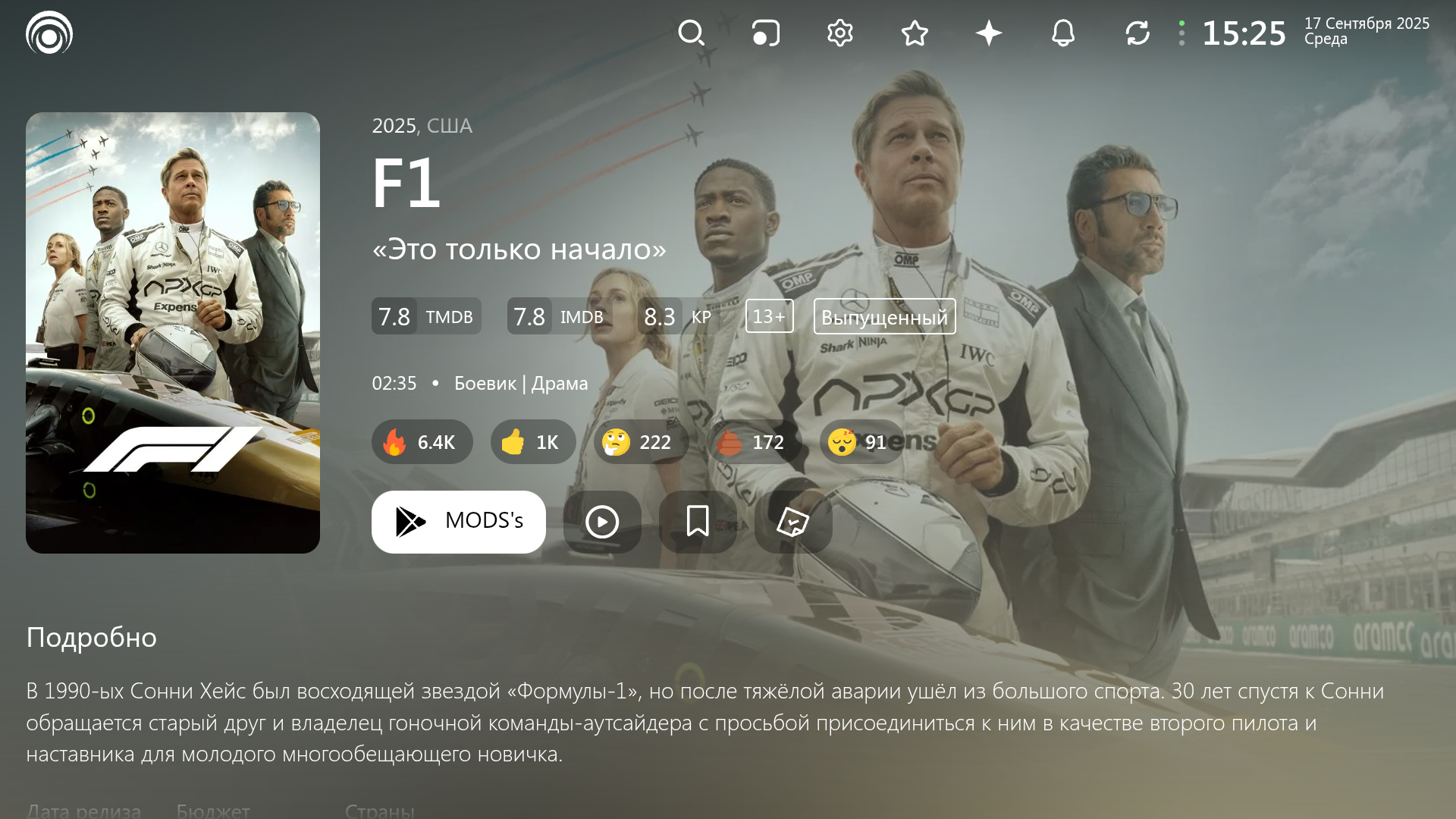Open main menu via the Lampa logo
1456x819 pixels.
[x=49, y=33]
